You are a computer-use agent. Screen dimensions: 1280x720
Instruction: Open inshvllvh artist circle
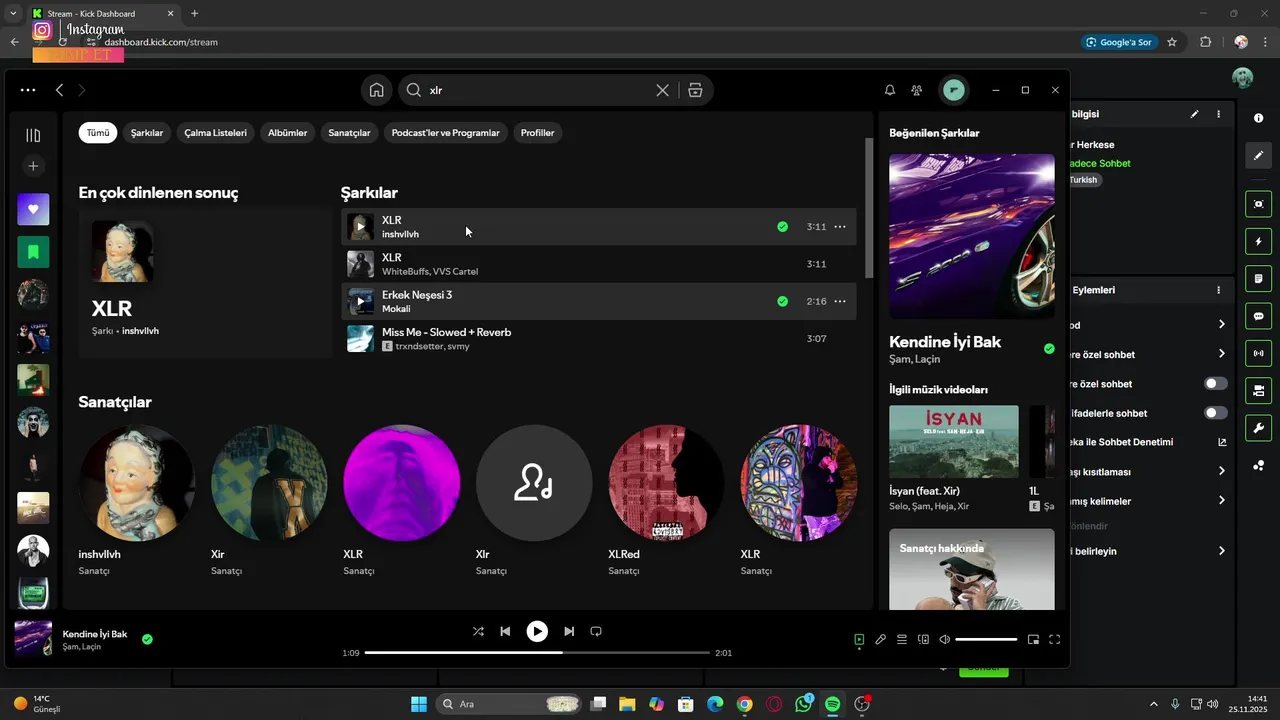click(x=137, y=483)
